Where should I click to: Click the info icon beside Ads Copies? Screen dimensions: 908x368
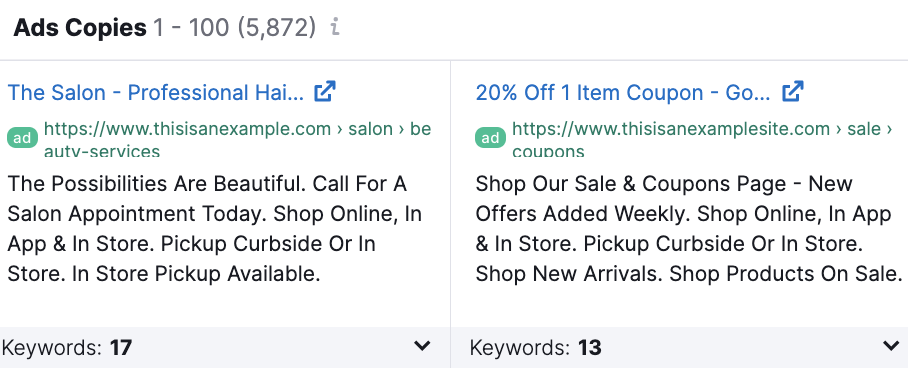click(x=335, y=27)
